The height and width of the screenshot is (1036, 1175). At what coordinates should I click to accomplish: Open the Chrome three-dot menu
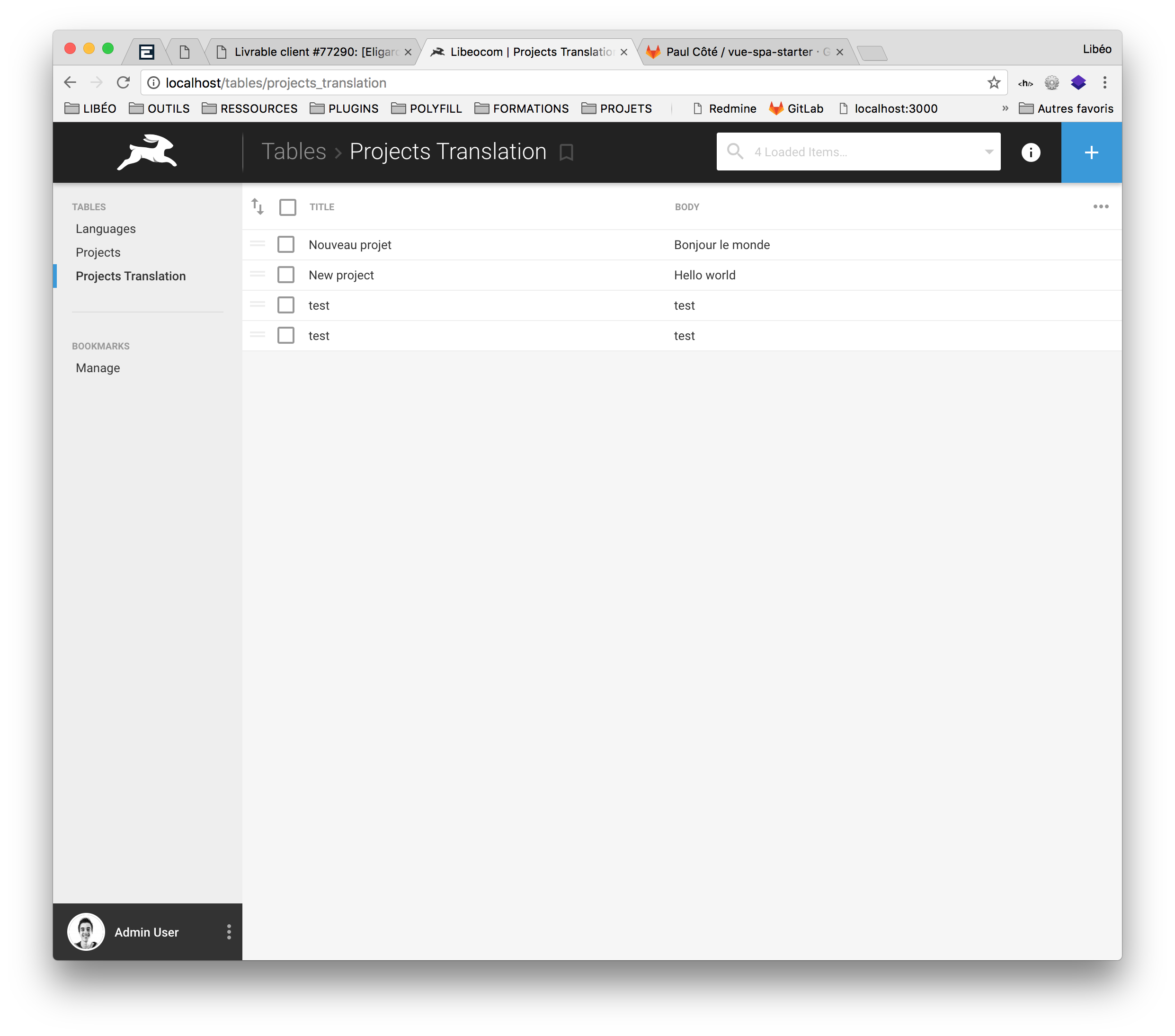tap(1104, 83)
